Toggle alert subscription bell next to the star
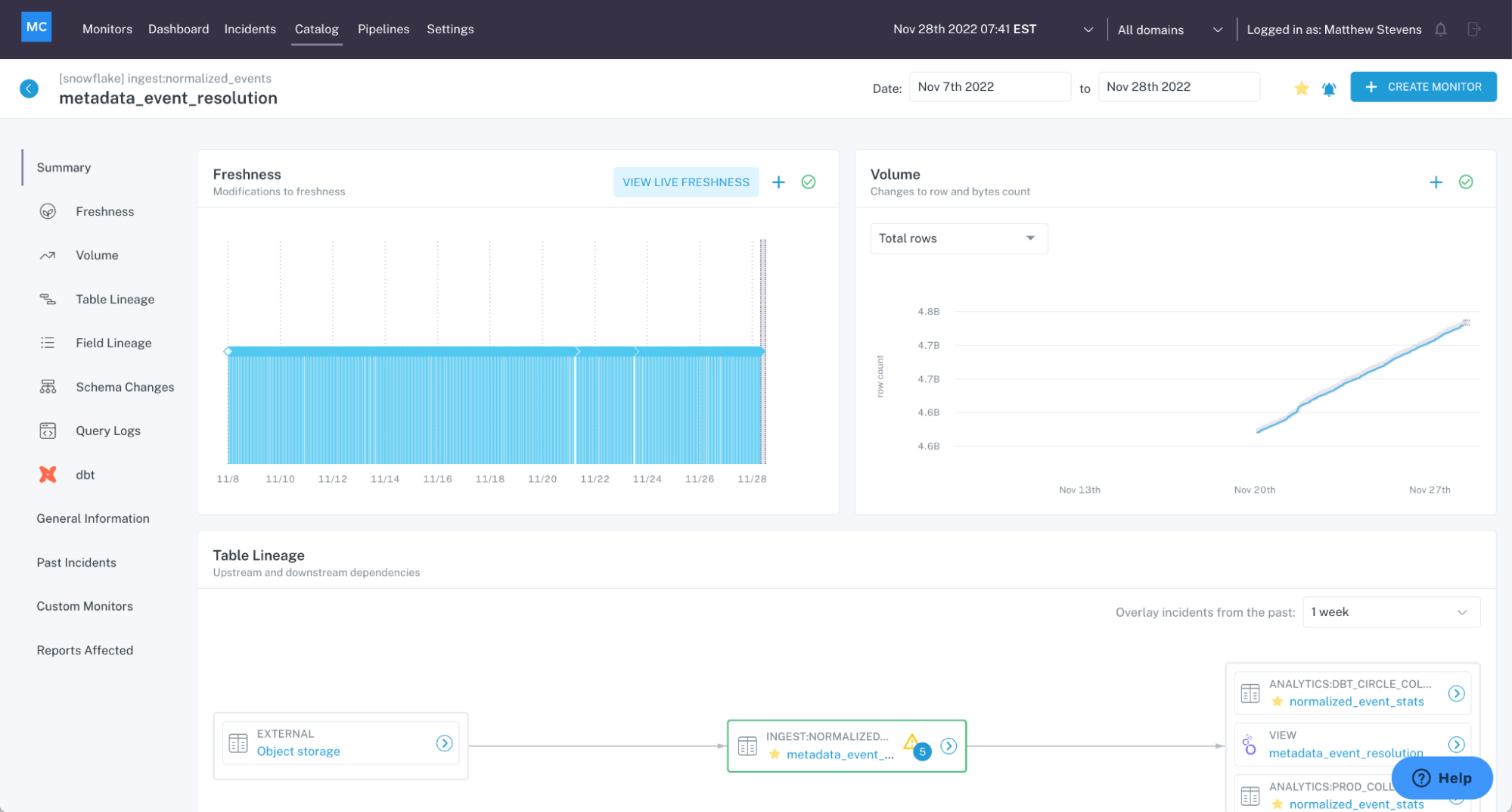Image resolution: width=1512 pixels, height=812 pixels. tap(1329, 88)
